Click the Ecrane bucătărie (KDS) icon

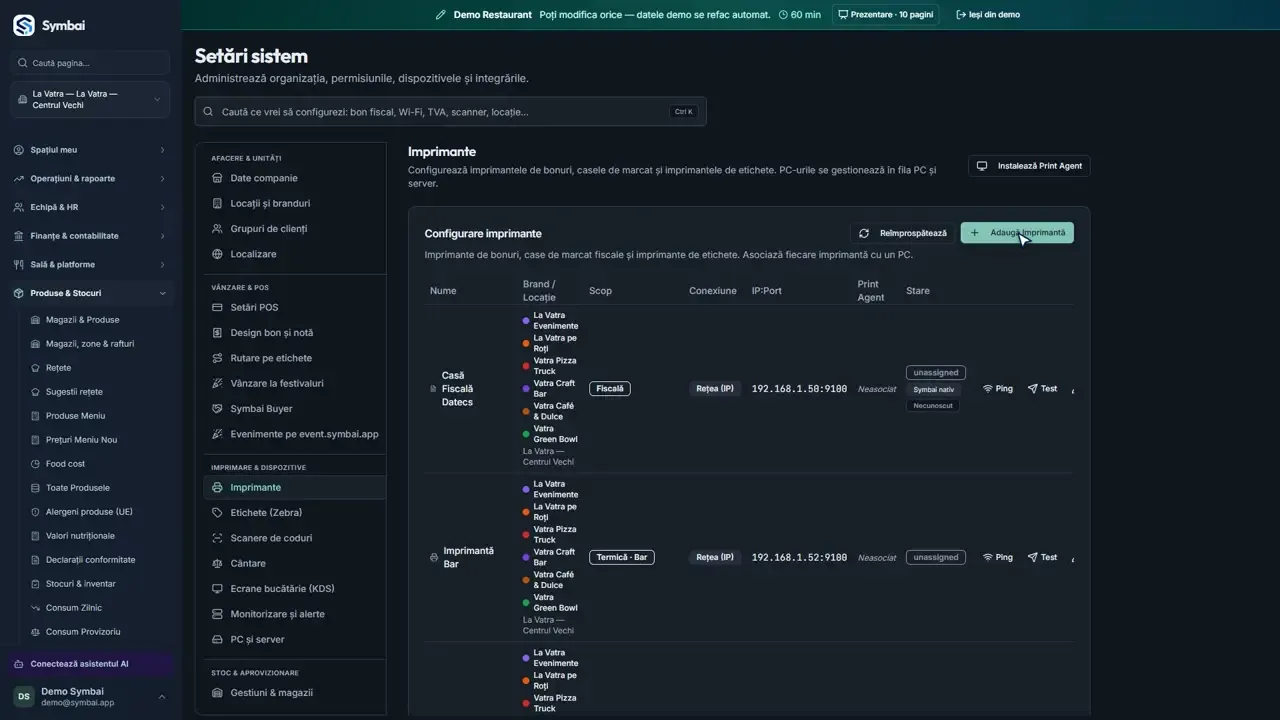(217, 589)
